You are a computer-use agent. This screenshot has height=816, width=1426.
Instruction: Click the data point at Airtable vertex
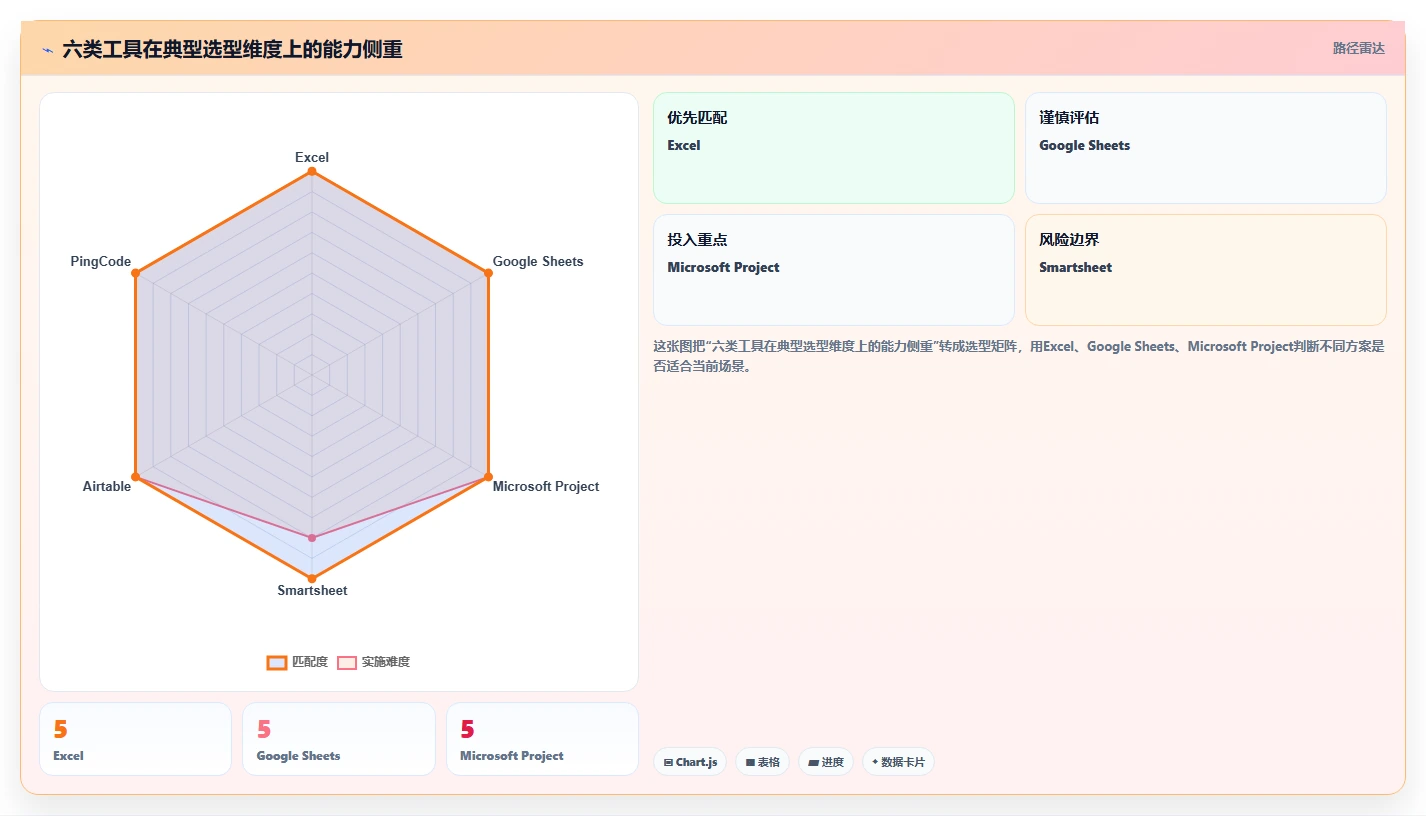(135, 477)
